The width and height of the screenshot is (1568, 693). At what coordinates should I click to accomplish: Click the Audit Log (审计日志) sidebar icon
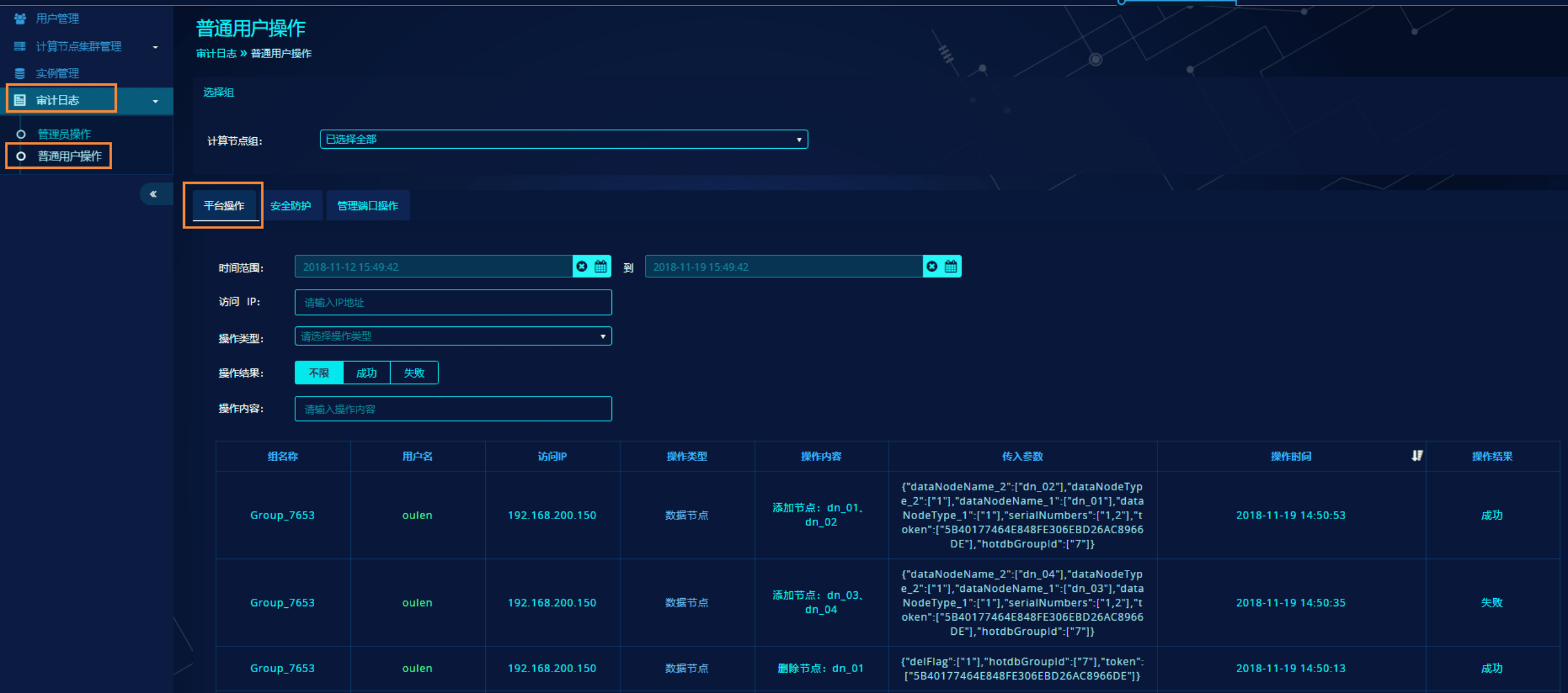(x=20, y=100)
